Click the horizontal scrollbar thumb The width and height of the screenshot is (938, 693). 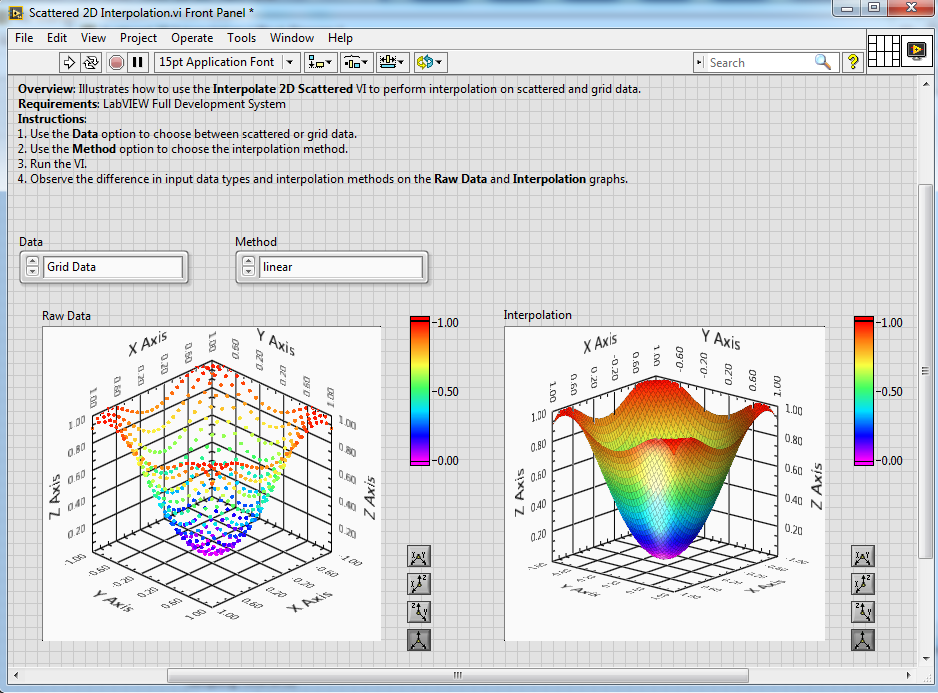coord(458,675)
